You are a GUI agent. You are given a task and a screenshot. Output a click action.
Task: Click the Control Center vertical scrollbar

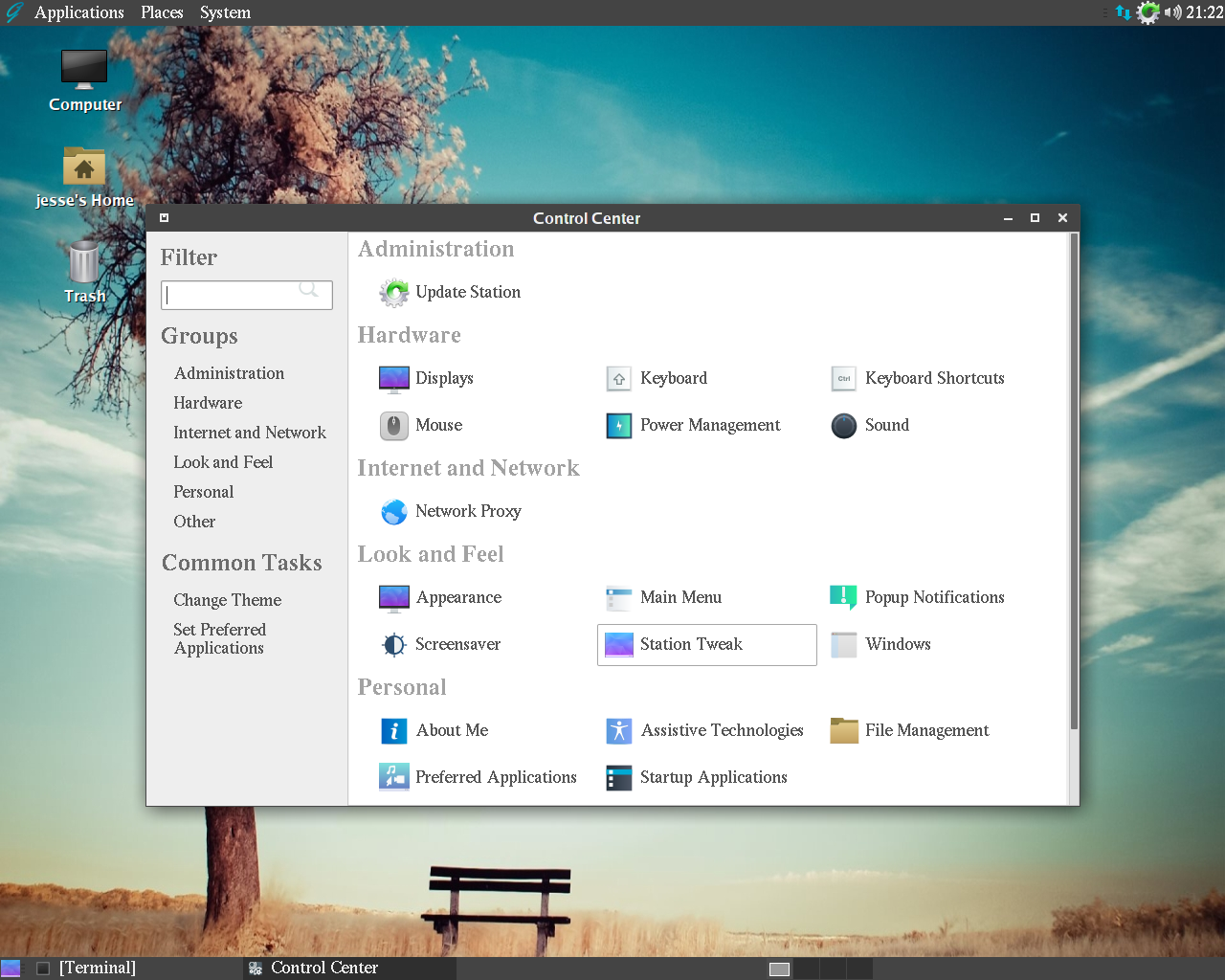pos(1074,481)
